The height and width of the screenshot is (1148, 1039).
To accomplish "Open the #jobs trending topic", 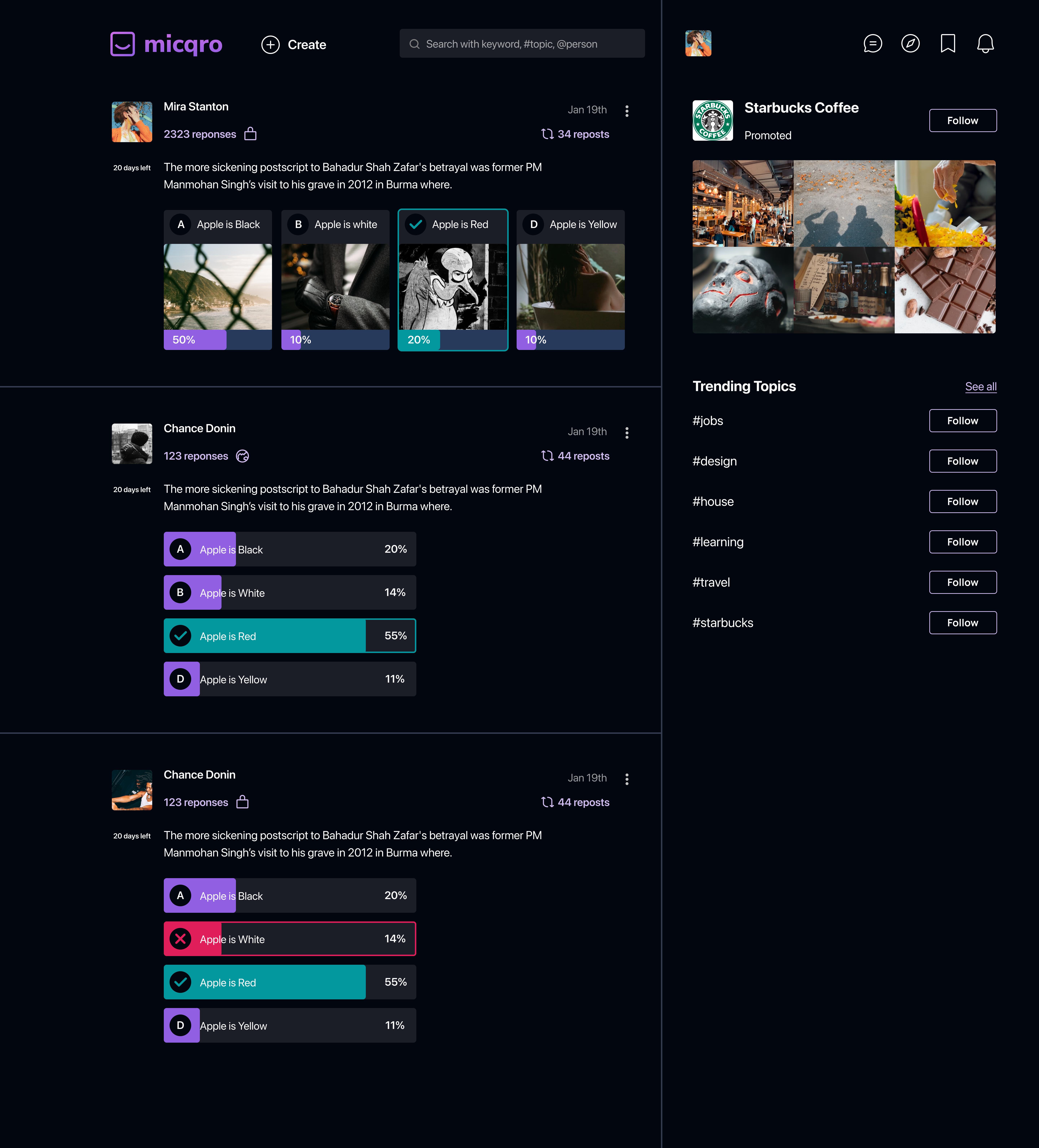I will coord(708,421).
